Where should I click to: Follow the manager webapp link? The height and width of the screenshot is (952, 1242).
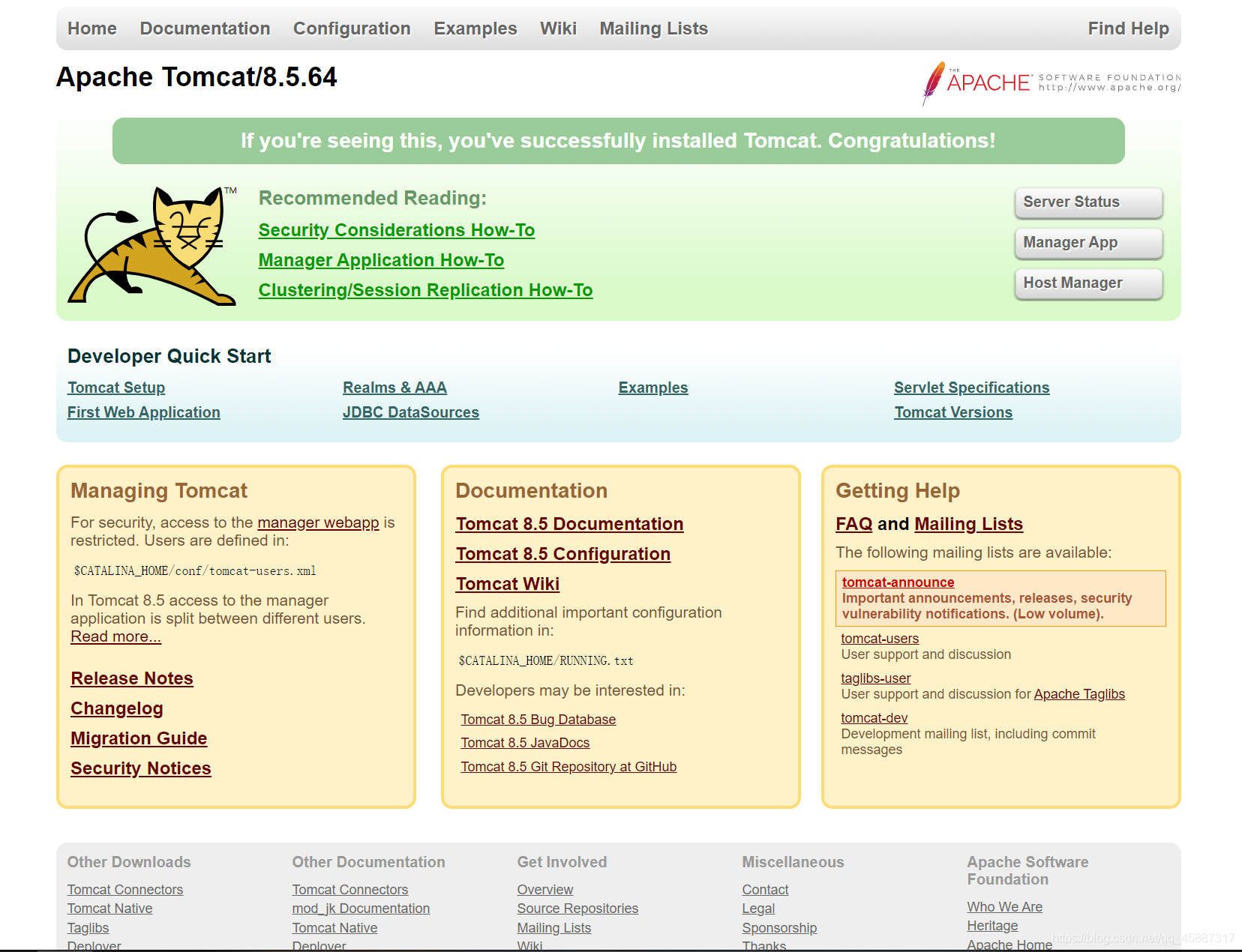click(x=318, y=522)
